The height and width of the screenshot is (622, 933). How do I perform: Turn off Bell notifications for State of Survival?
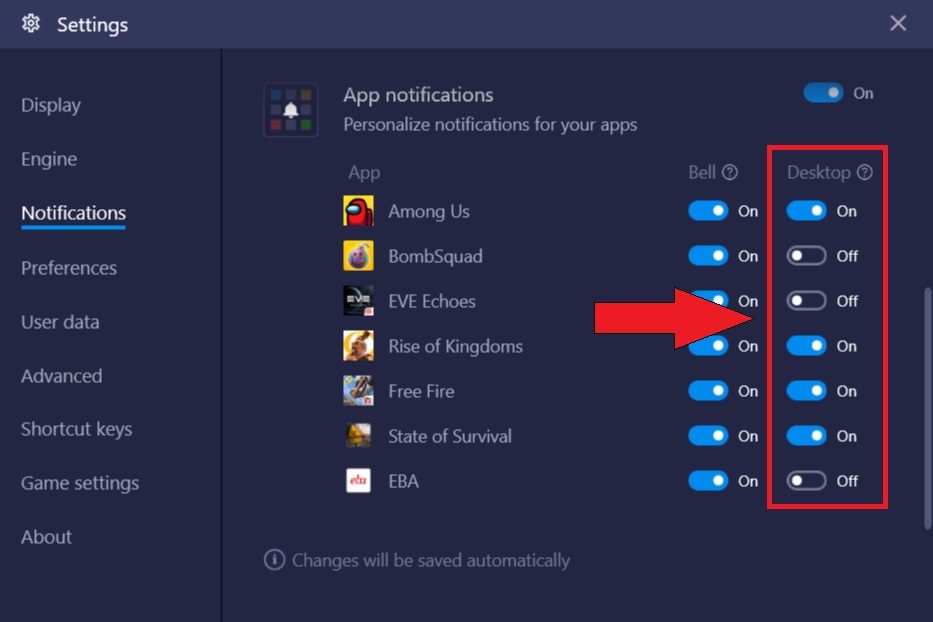pos(708,436)
